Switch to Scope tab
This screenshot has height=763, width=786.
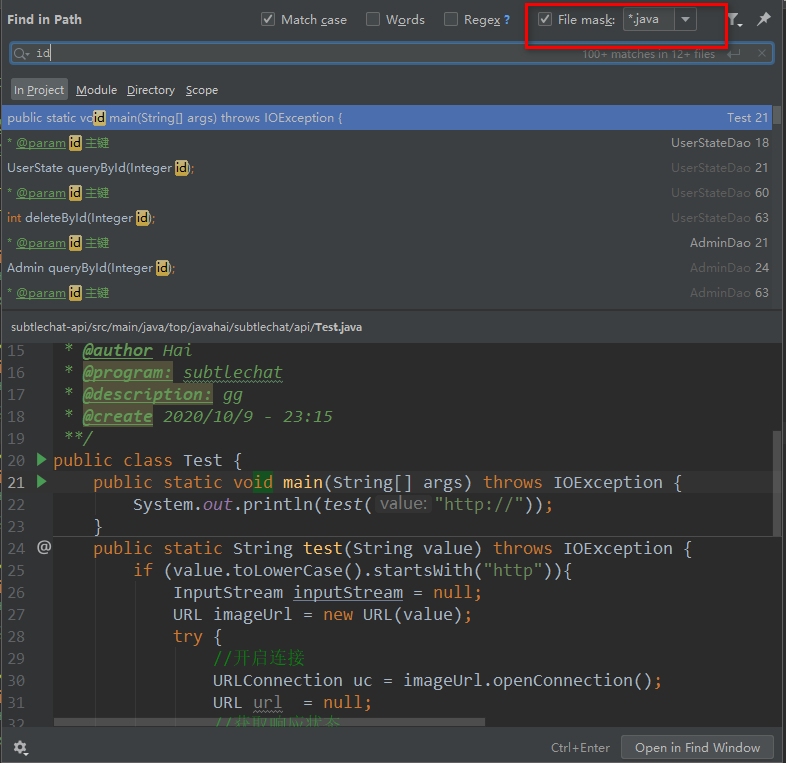pyautogui.click(x=202, y=90)
